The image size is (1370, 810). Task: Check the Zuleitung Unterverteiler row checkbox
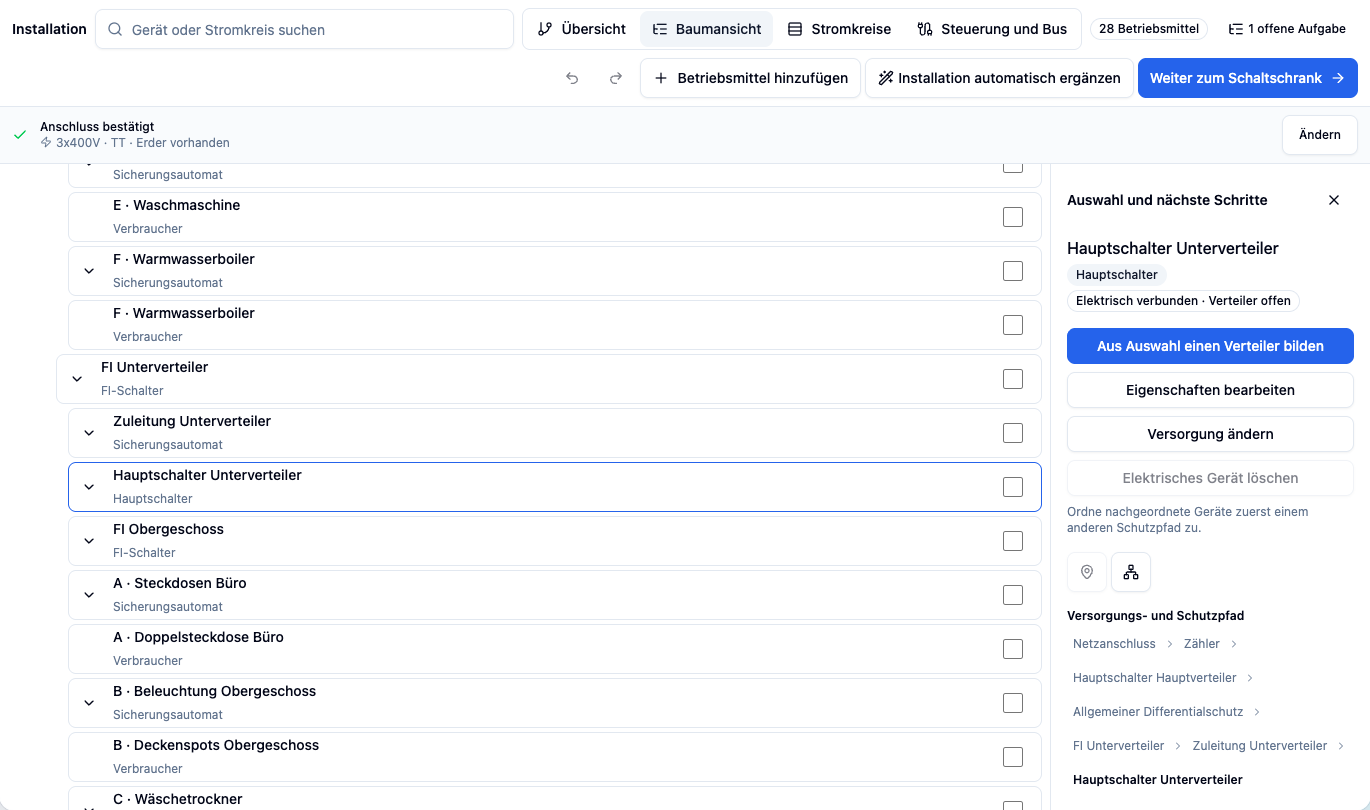pyautogui.click(x=1013, y=433)
